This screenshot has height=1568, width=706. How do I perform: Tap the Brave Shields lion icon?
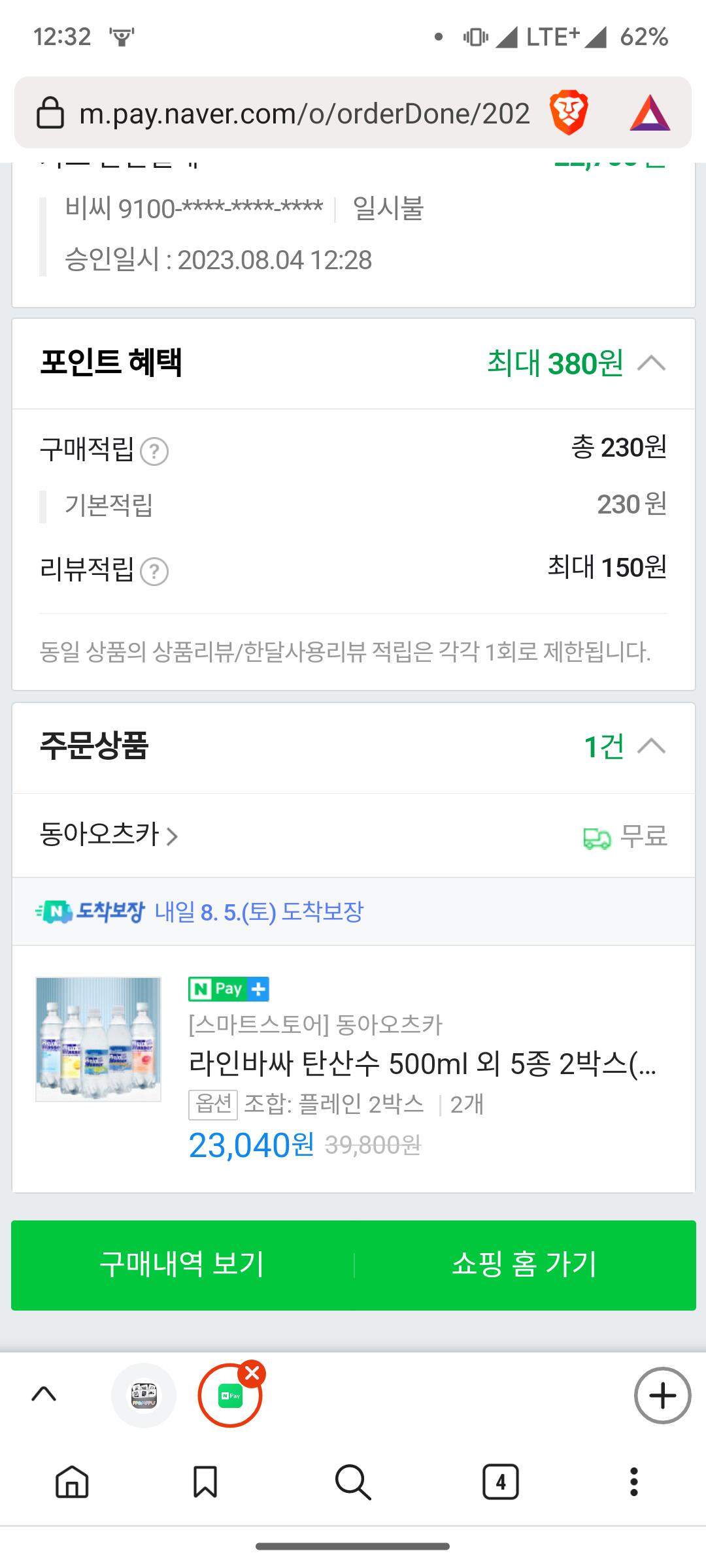point(569,113)
